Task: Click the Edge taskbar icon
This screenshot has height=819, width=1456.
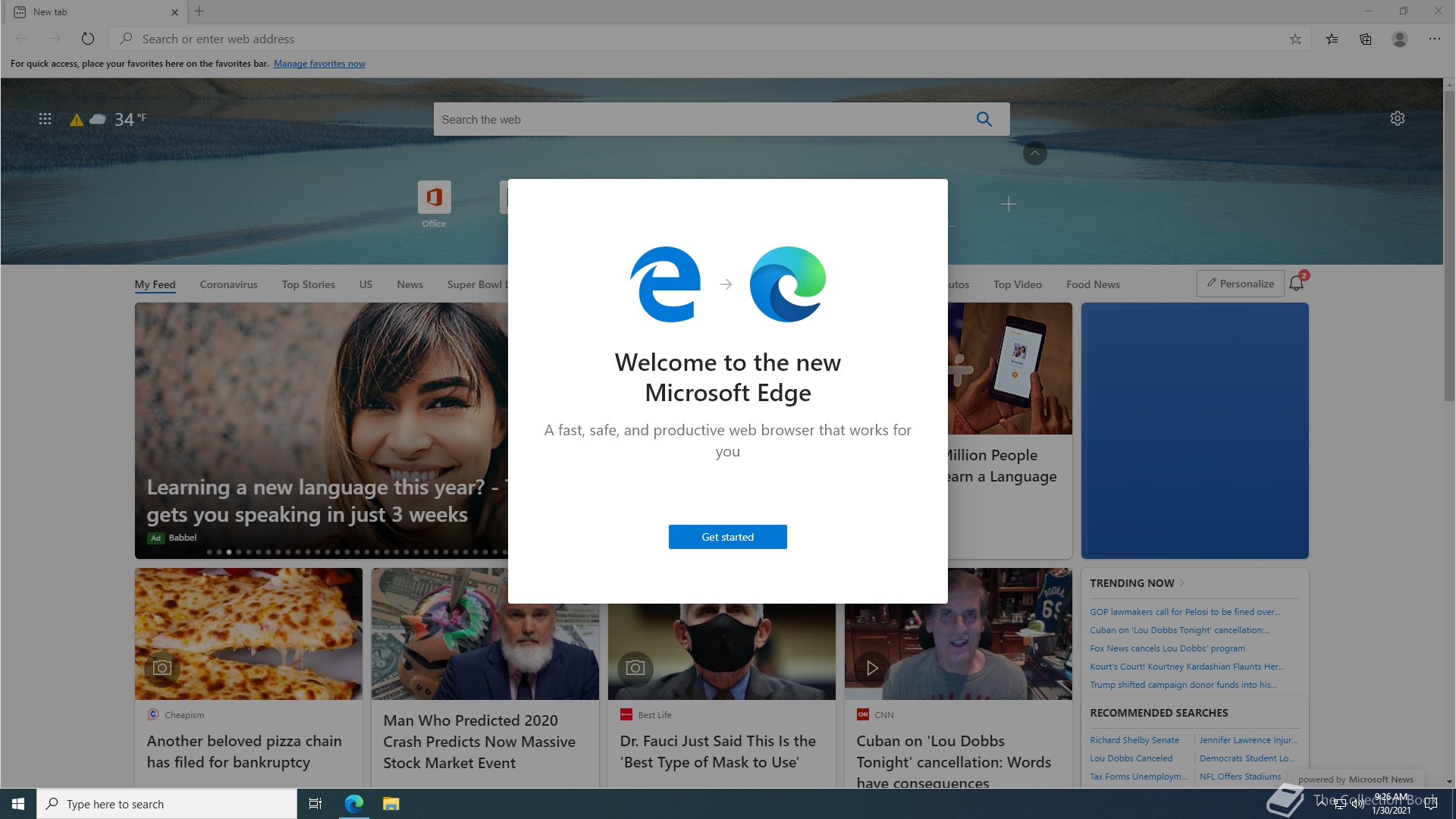Action: tap(353, 804)
